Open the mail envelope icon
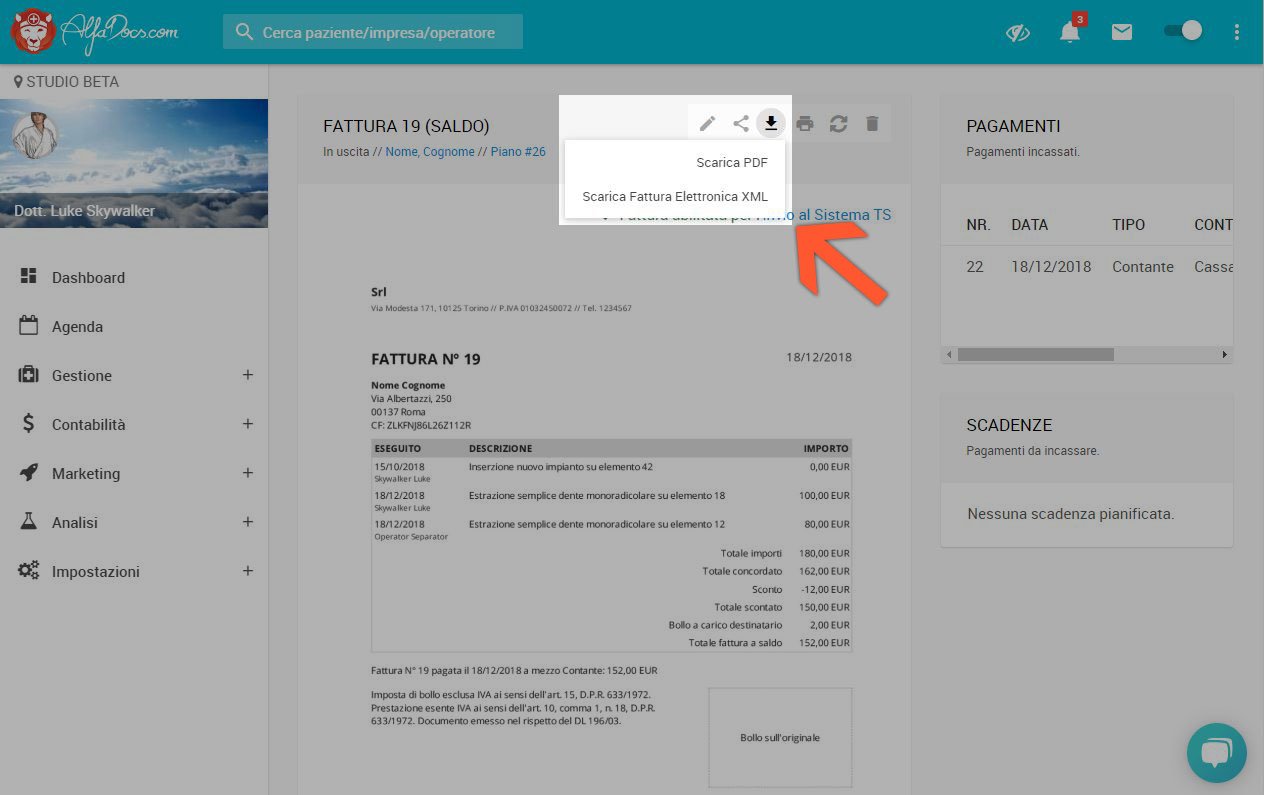The height and width of the screenshot is (795, 1264). click(1122, 32)
